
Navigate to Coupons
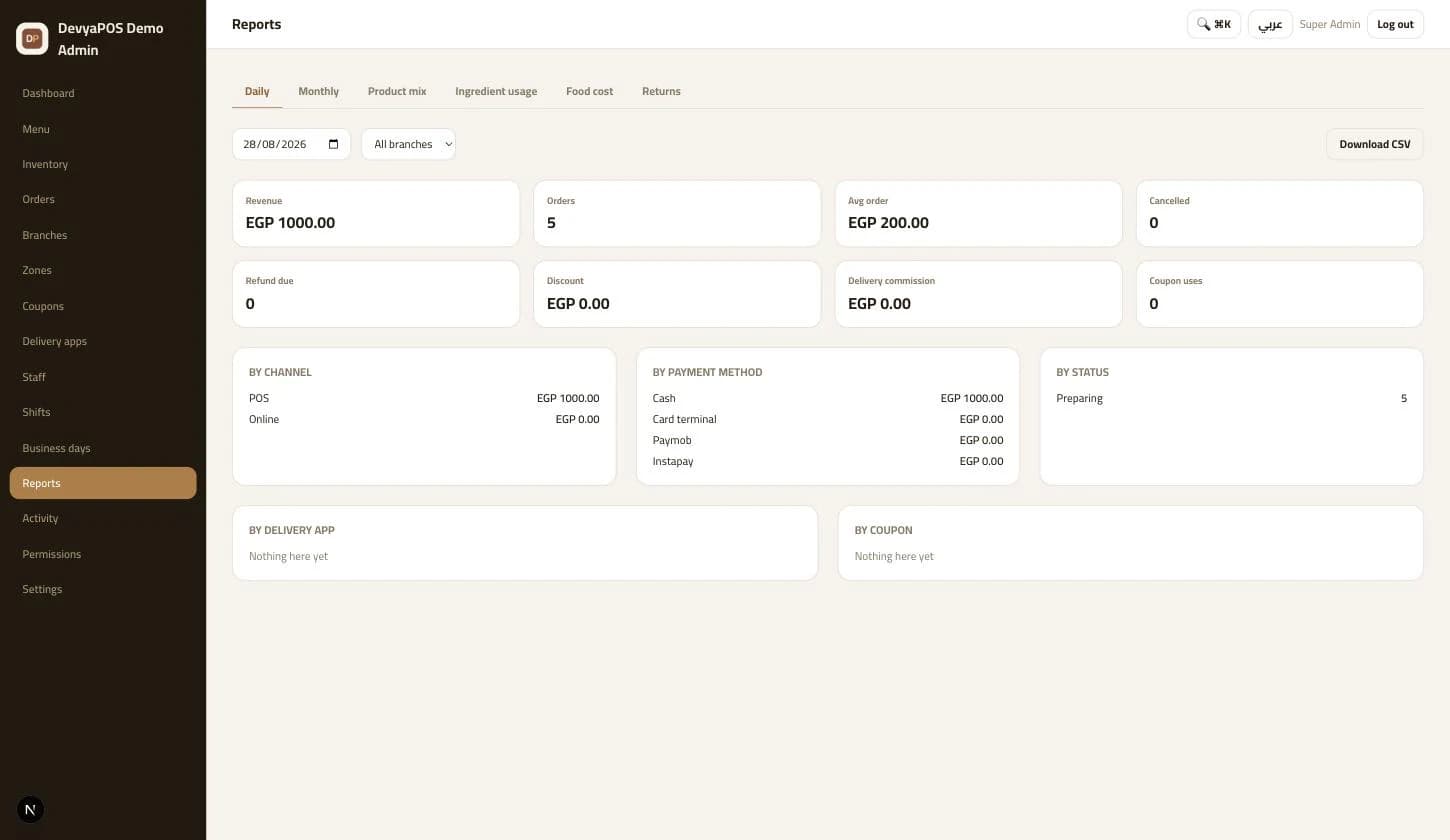pos(103,306)
